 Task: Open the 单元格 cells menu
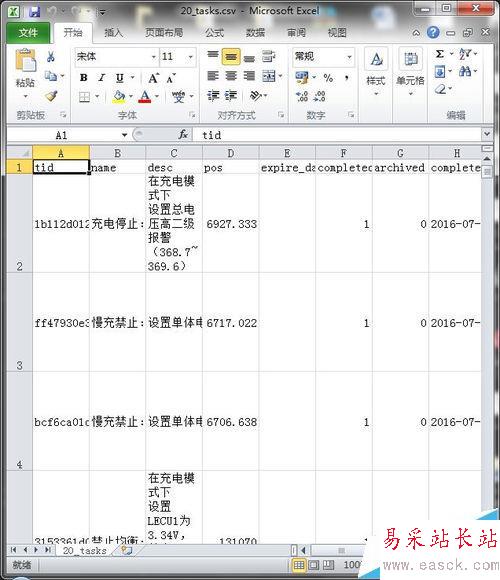point(410,72)
